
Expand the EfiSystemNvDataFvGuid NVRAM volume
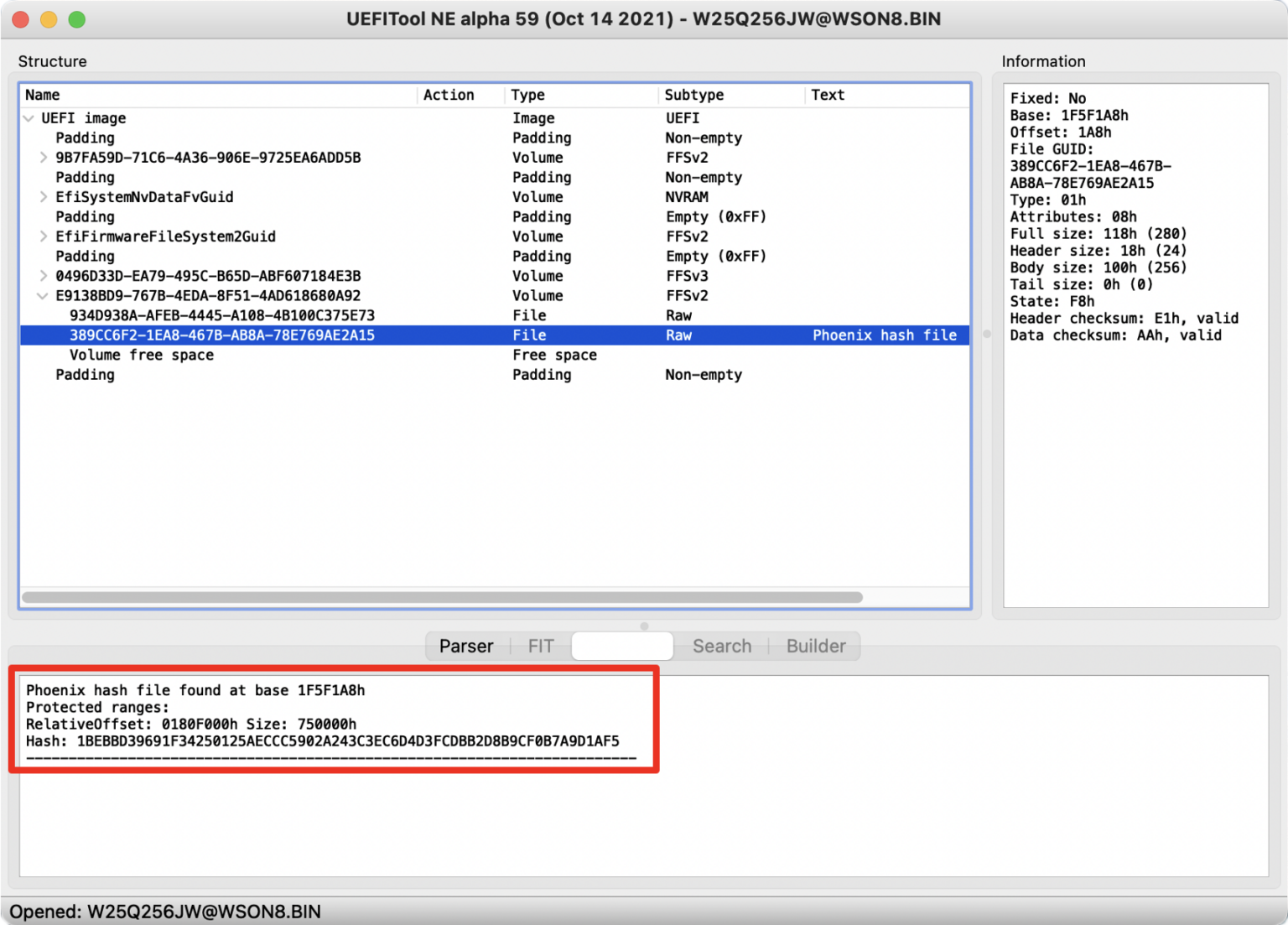click(x=43, y=196)
